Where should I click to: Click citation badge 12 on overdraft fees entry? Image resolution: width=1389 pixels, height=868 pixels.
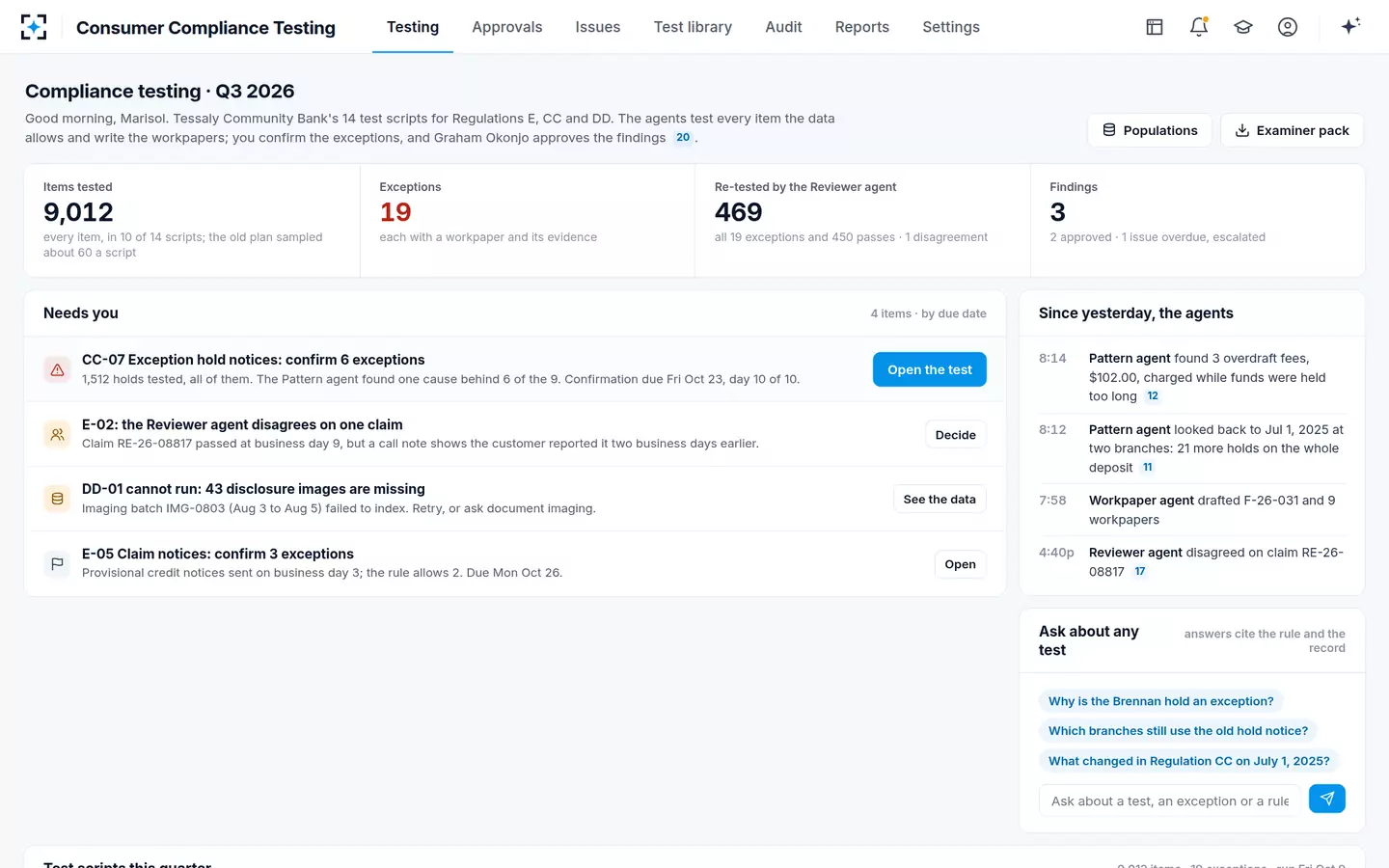1153,396
